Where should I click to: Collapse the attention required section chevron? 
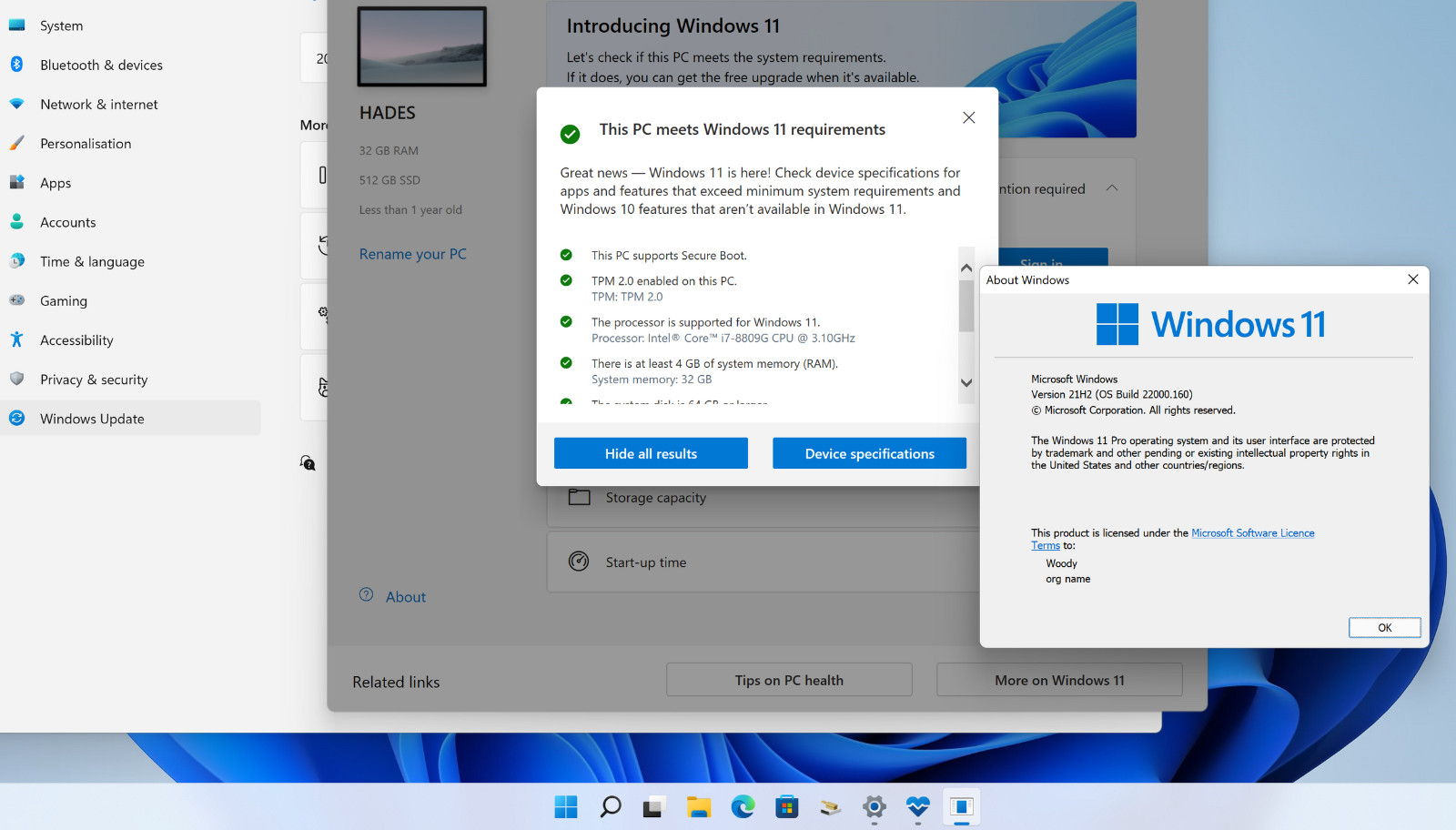click(x=1112, y=188)
